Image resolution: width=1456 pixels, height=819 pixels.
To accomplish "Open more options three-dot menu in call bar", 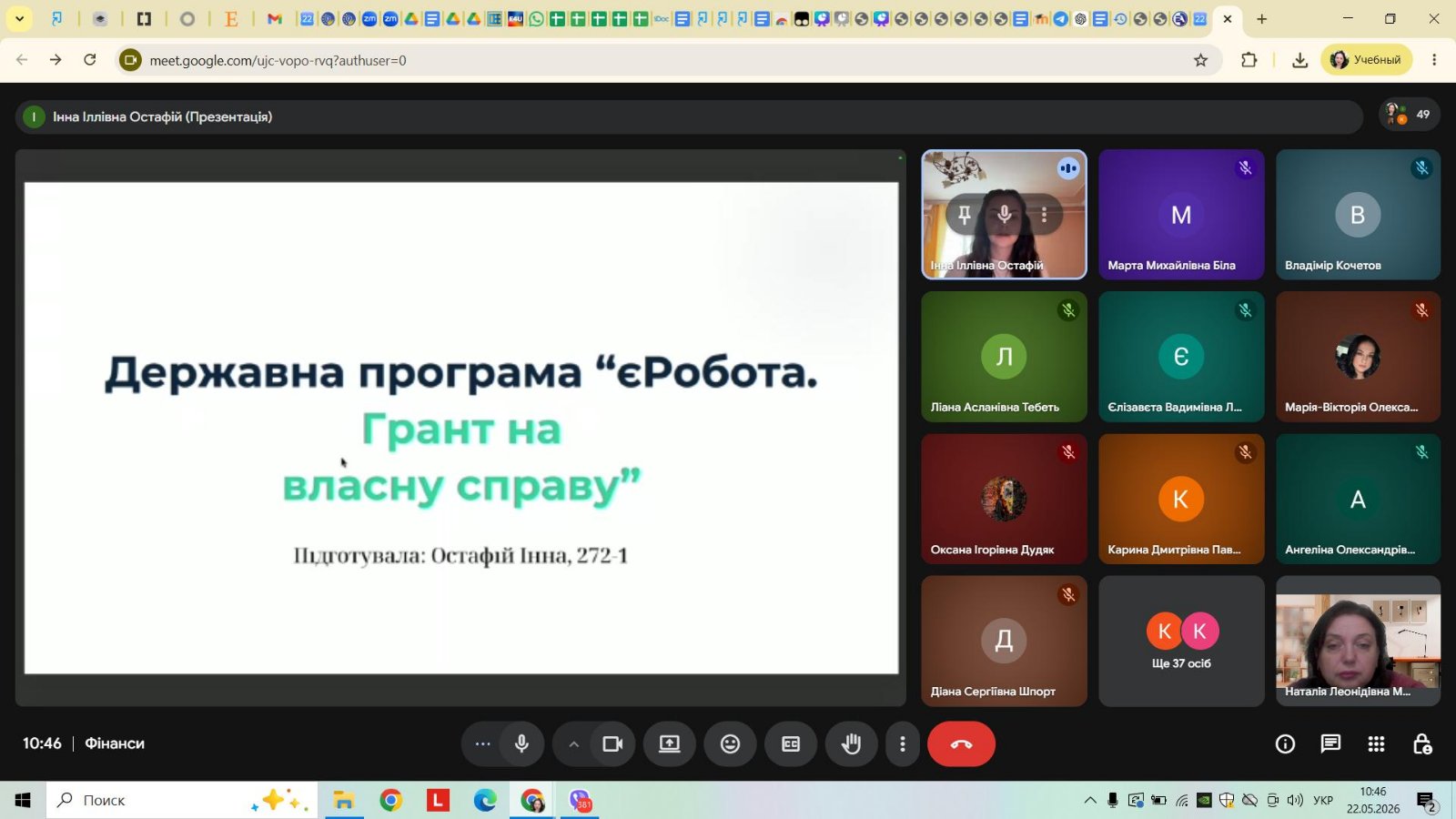I will click(902, 743).
